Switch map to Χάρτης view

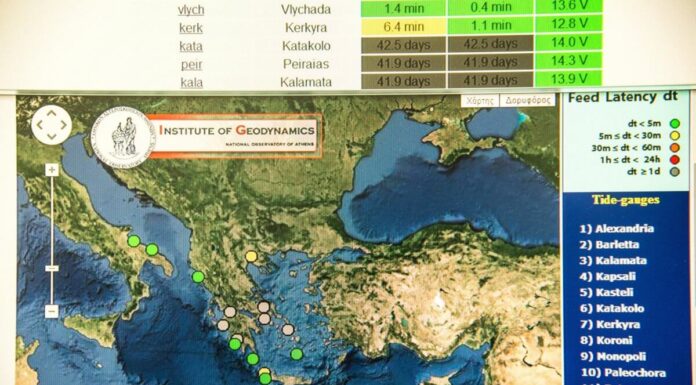coord(480,100)
